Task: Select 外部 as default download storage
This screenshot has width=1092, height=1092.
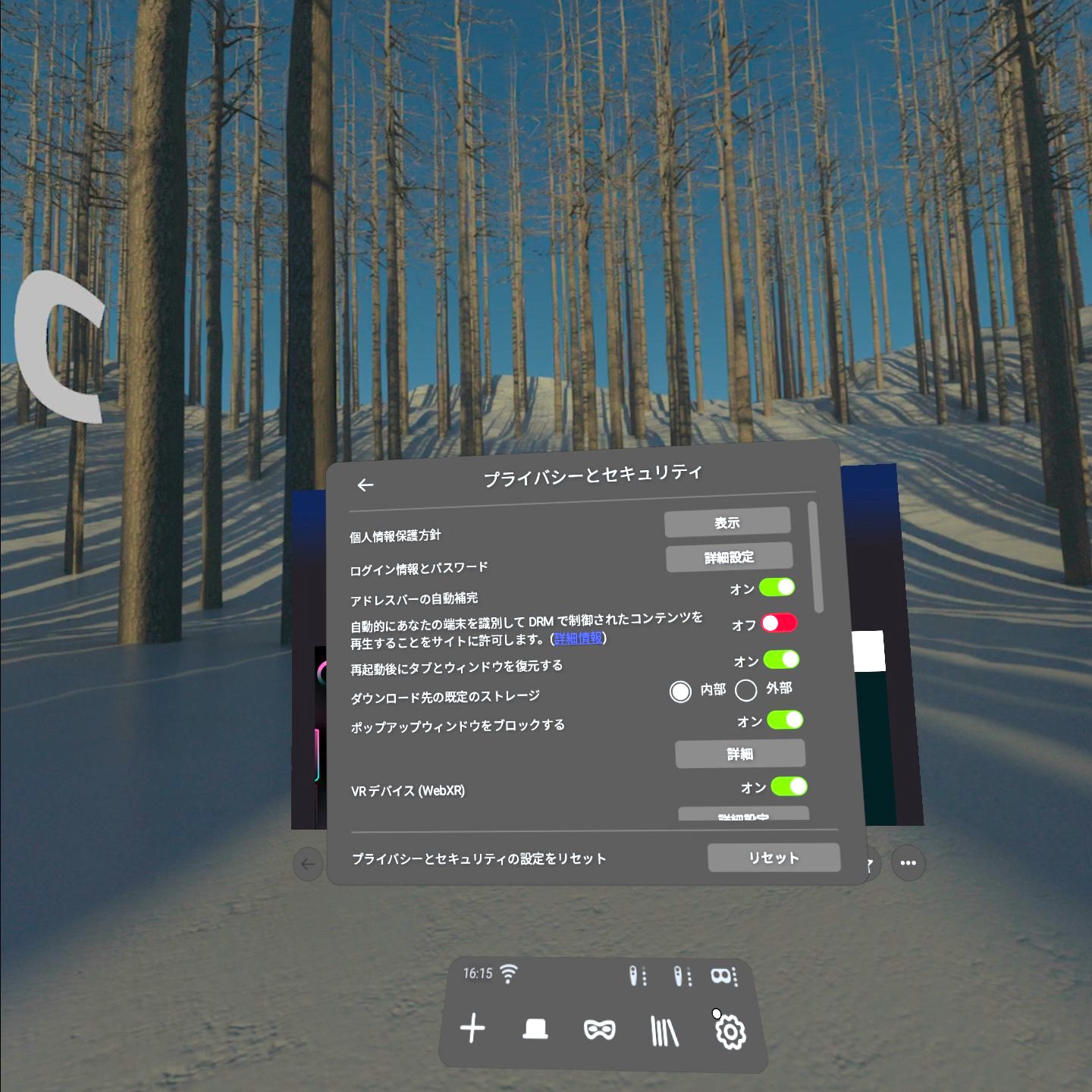Action: click(x=746, y=690)
